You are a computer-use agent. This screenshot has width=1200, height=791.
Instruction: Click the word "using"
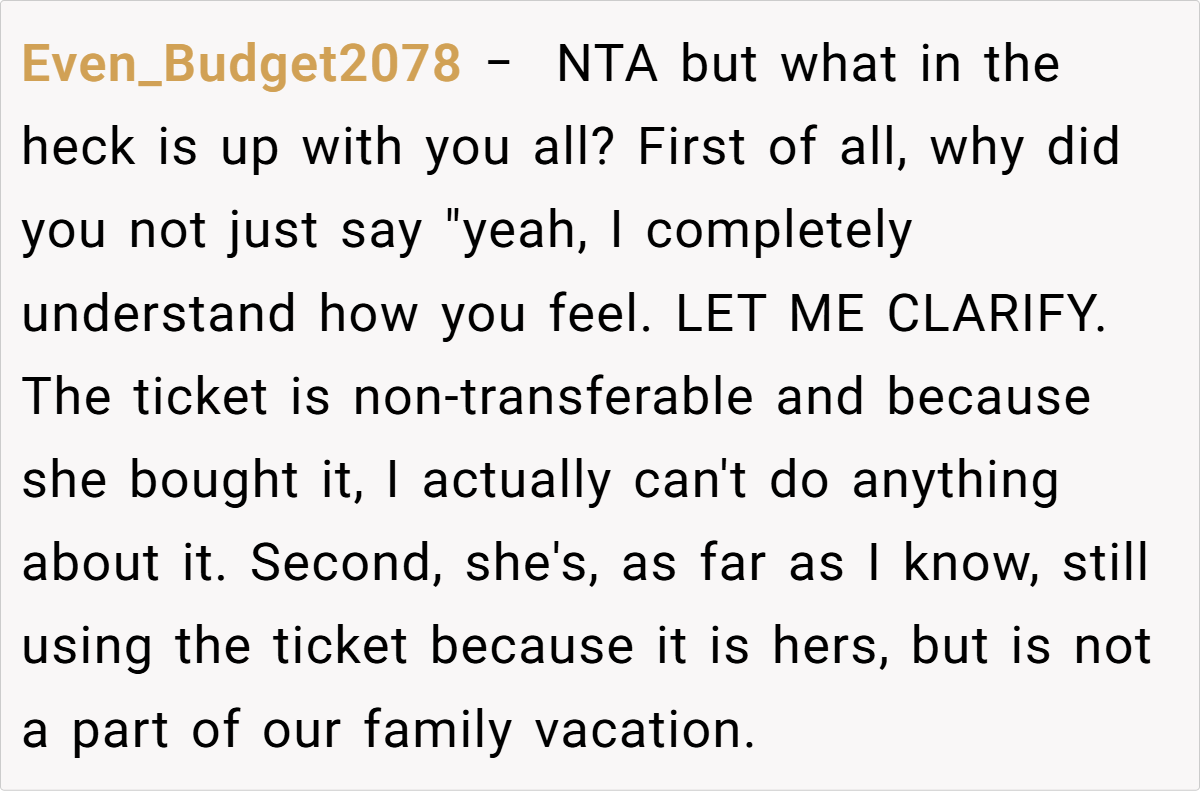[x=87, y=648]
